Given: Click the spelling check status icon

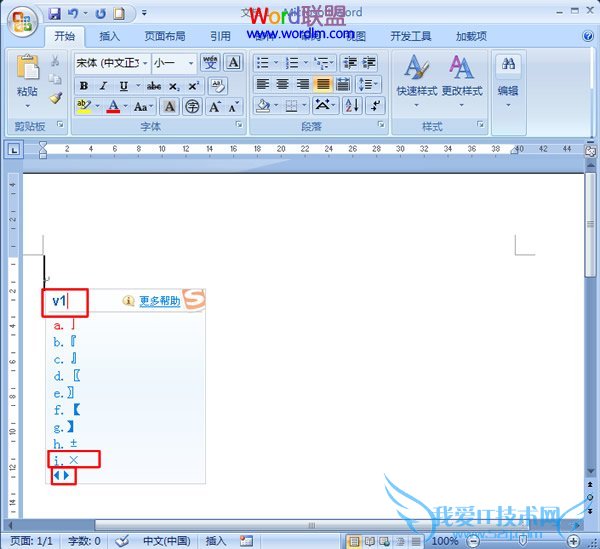Looking at the screenshot, I should pyautogui.click(x=122, y=541).
